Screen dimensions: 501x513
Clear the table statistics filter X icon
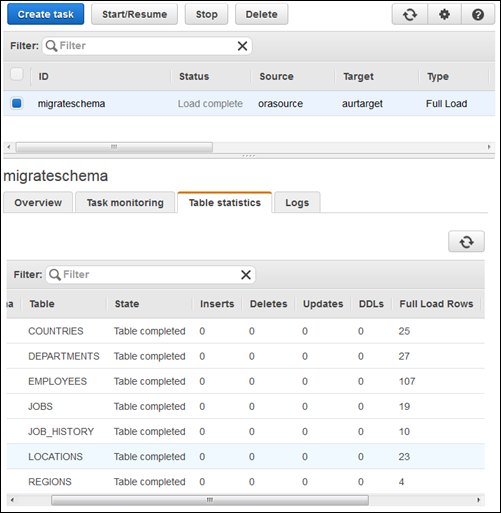click(246, 275)
